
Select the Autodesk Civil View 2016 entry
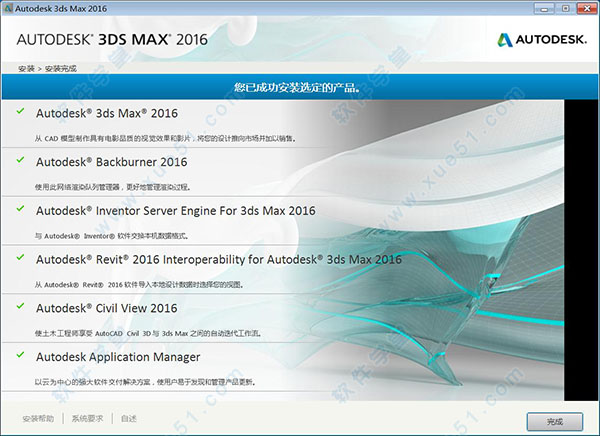click(x=107, y=308)
